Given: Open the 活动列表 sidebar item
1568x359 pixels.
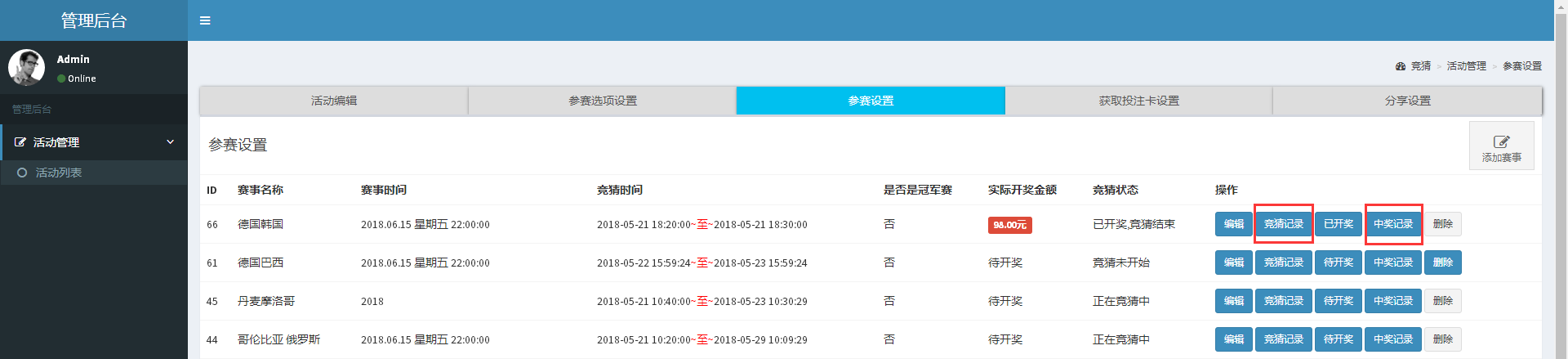Looking at the screenshot, I should click(x=59, y=173).
